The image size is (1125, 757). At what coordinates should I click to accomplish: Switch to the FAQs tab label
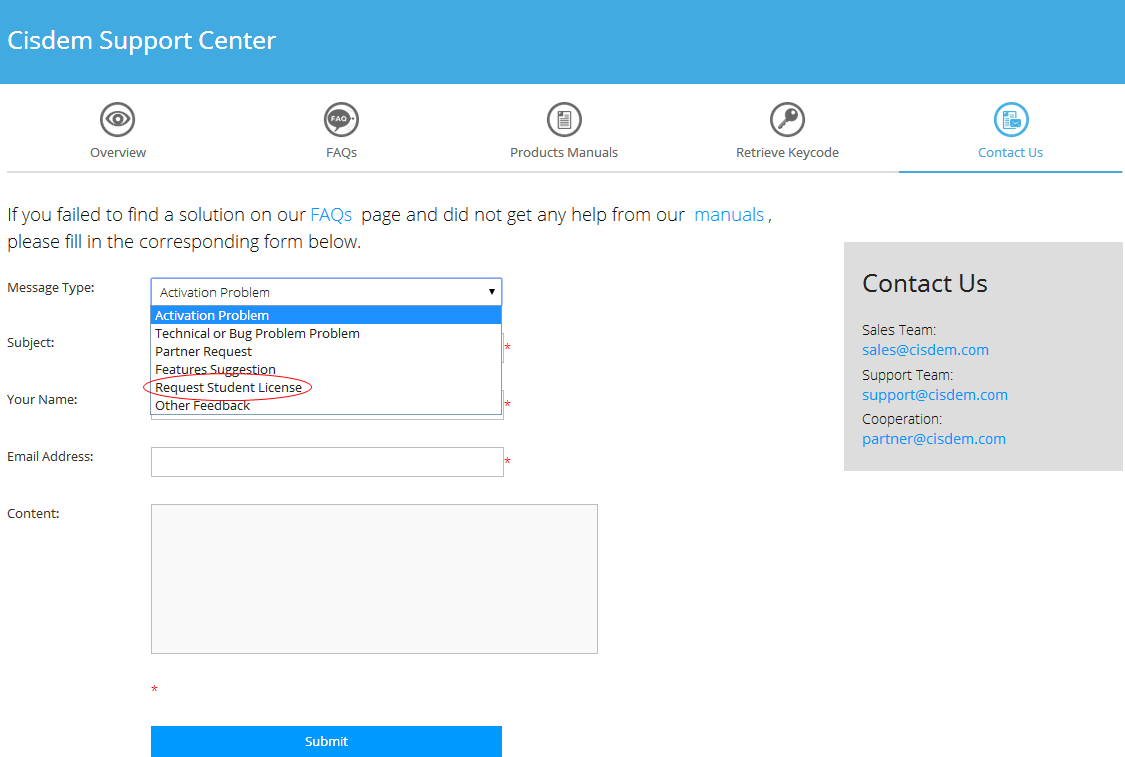(x=341, y=152)
